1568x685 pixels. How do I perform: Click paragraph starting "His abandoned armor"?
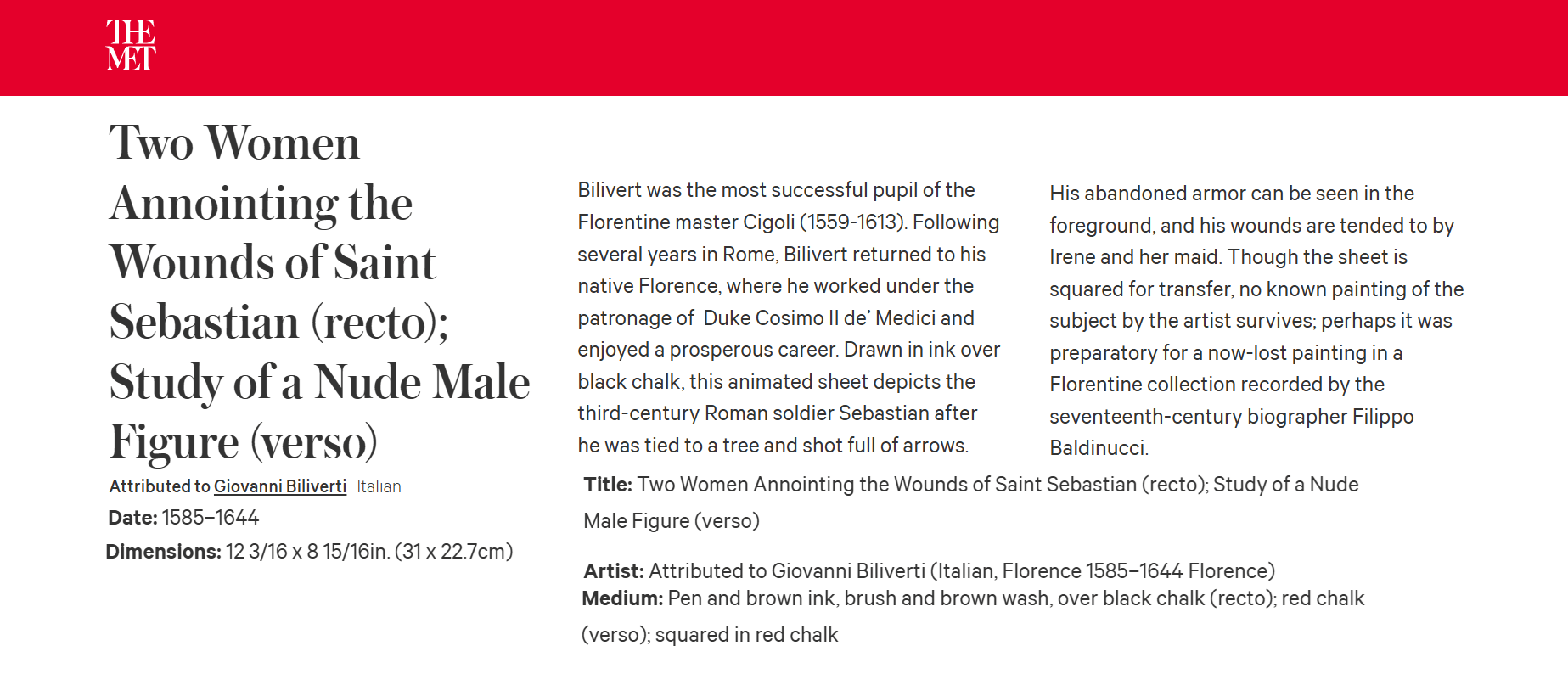click(x=1256, y=320)
